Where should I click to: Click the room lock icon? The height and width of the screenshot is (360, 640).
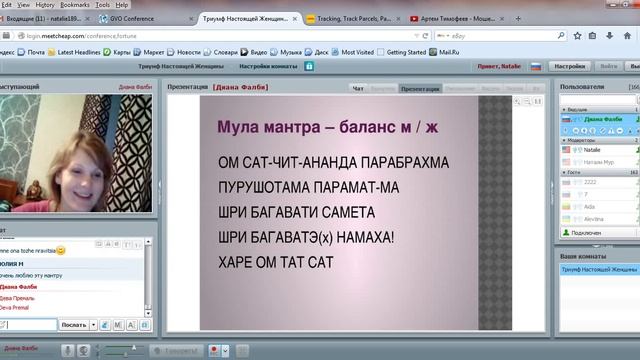(309, 66)
